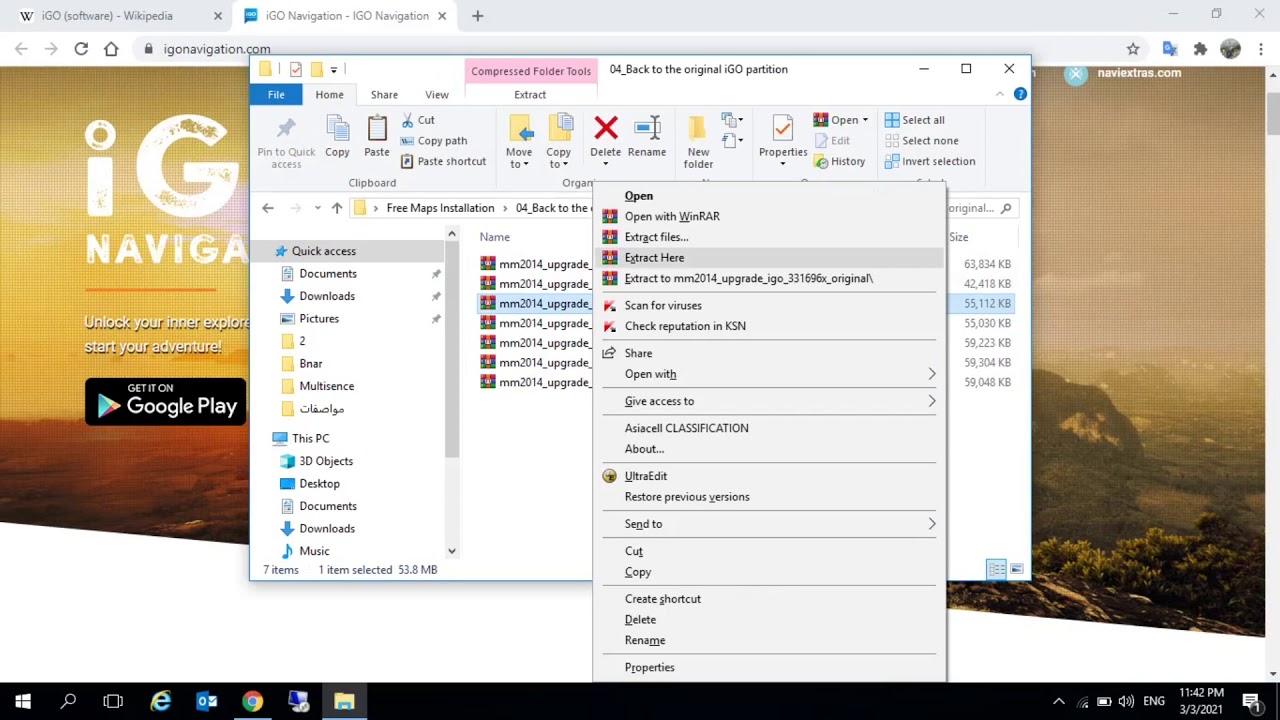Expand the ribbon Open button's dropdown arrow
This screenshot has width=1280, height=720.
click(865, 120)
